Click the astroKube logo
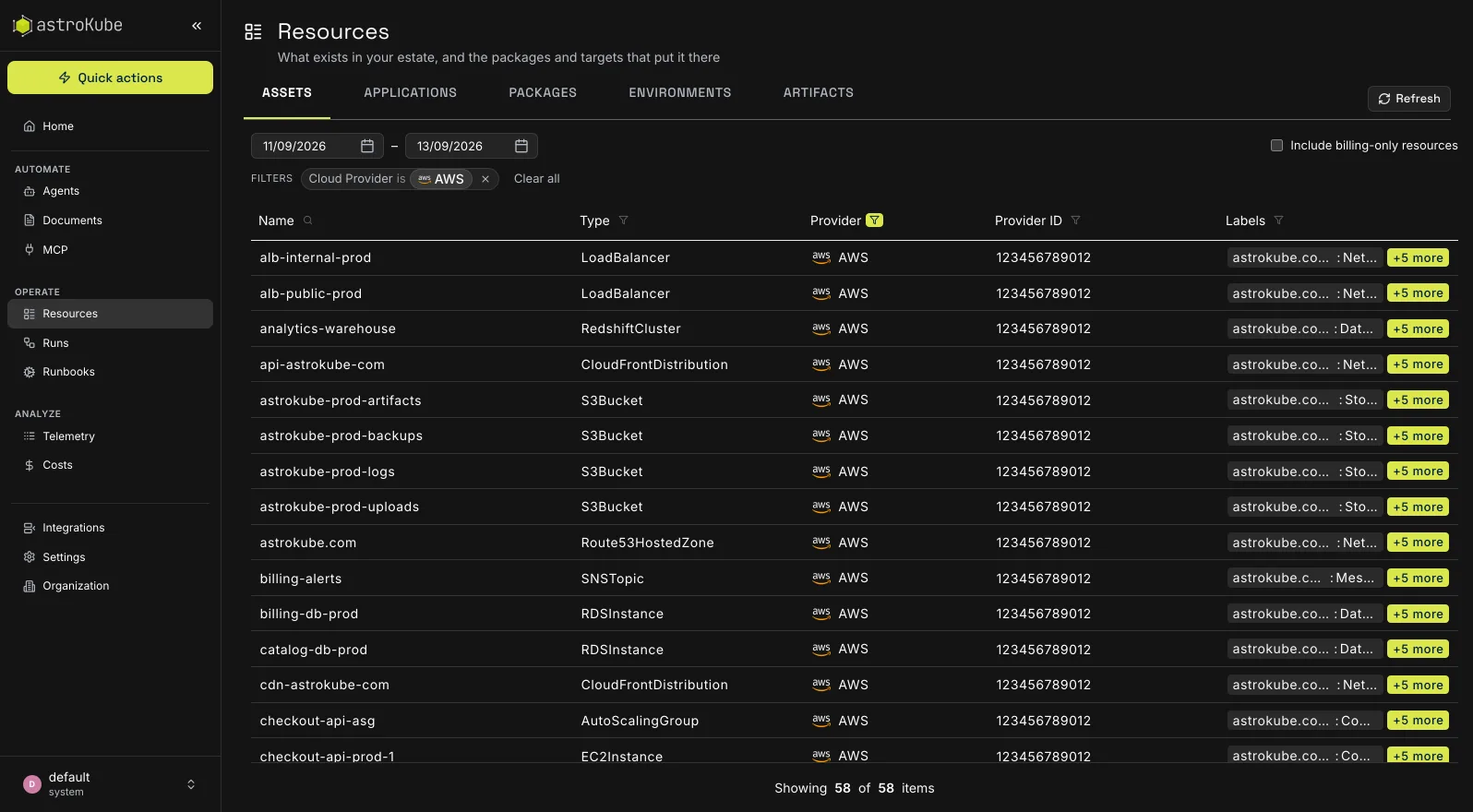The width and height of the screenshot is (1473, 812). coord(67,26)
